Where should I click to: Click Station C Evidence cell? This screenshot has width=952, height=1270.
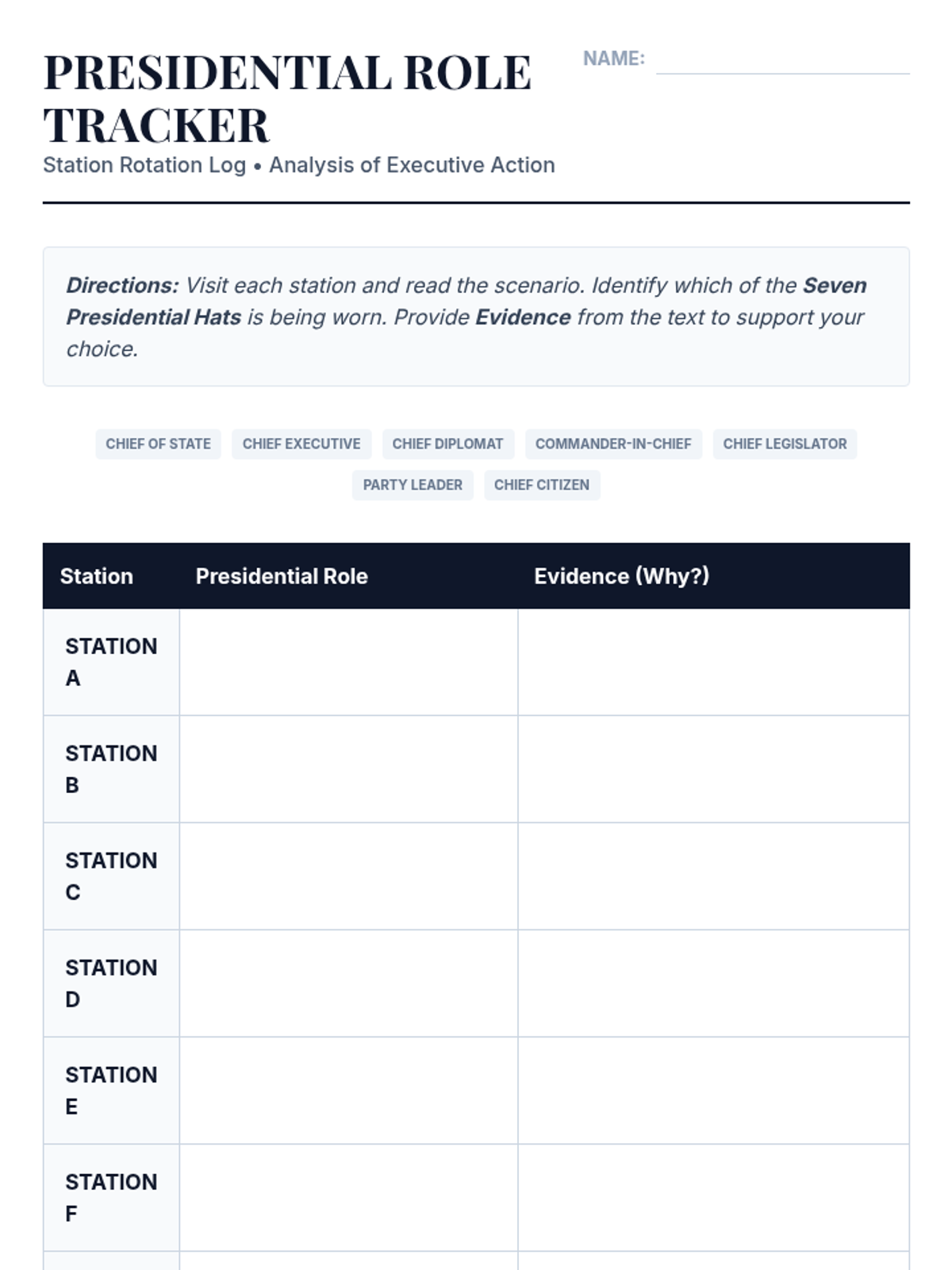pos(713,876)
